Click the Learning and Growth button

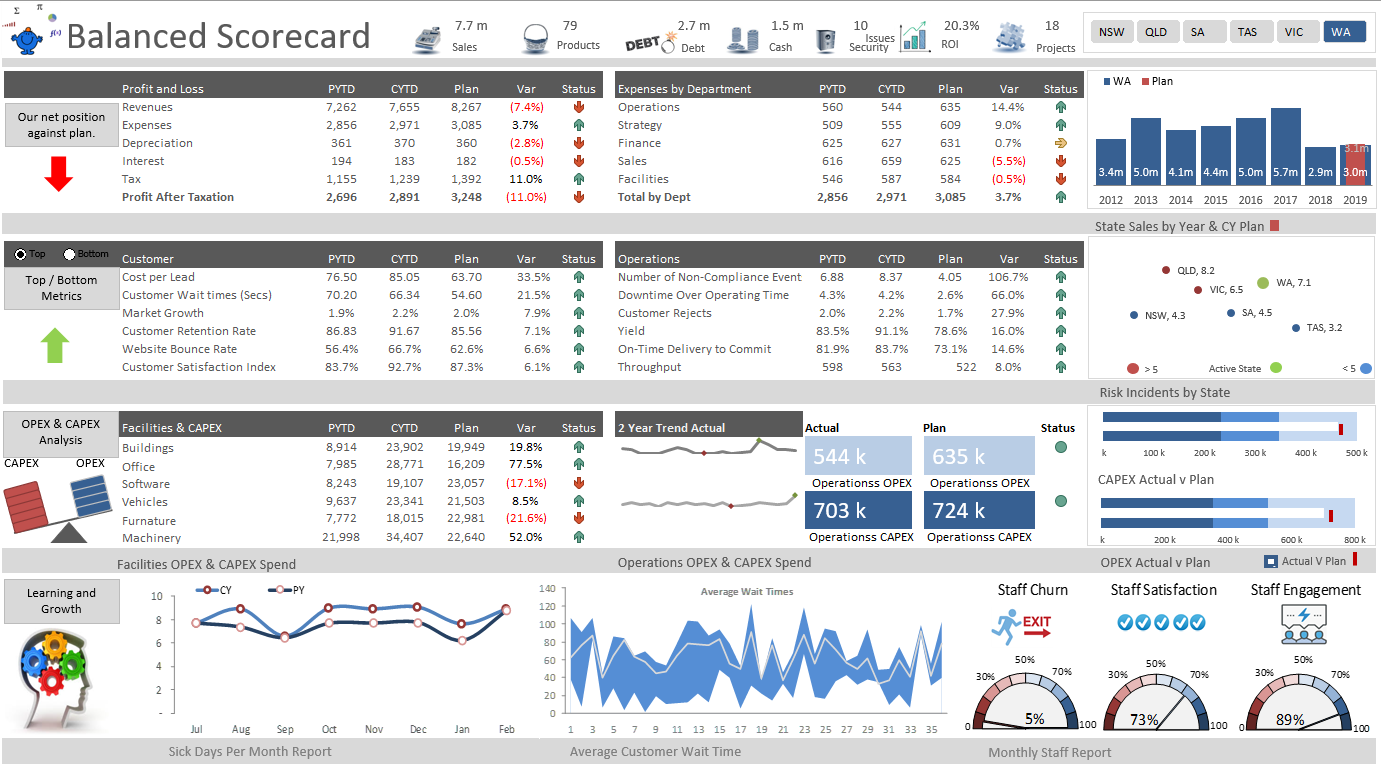click(x=61, y=601)
